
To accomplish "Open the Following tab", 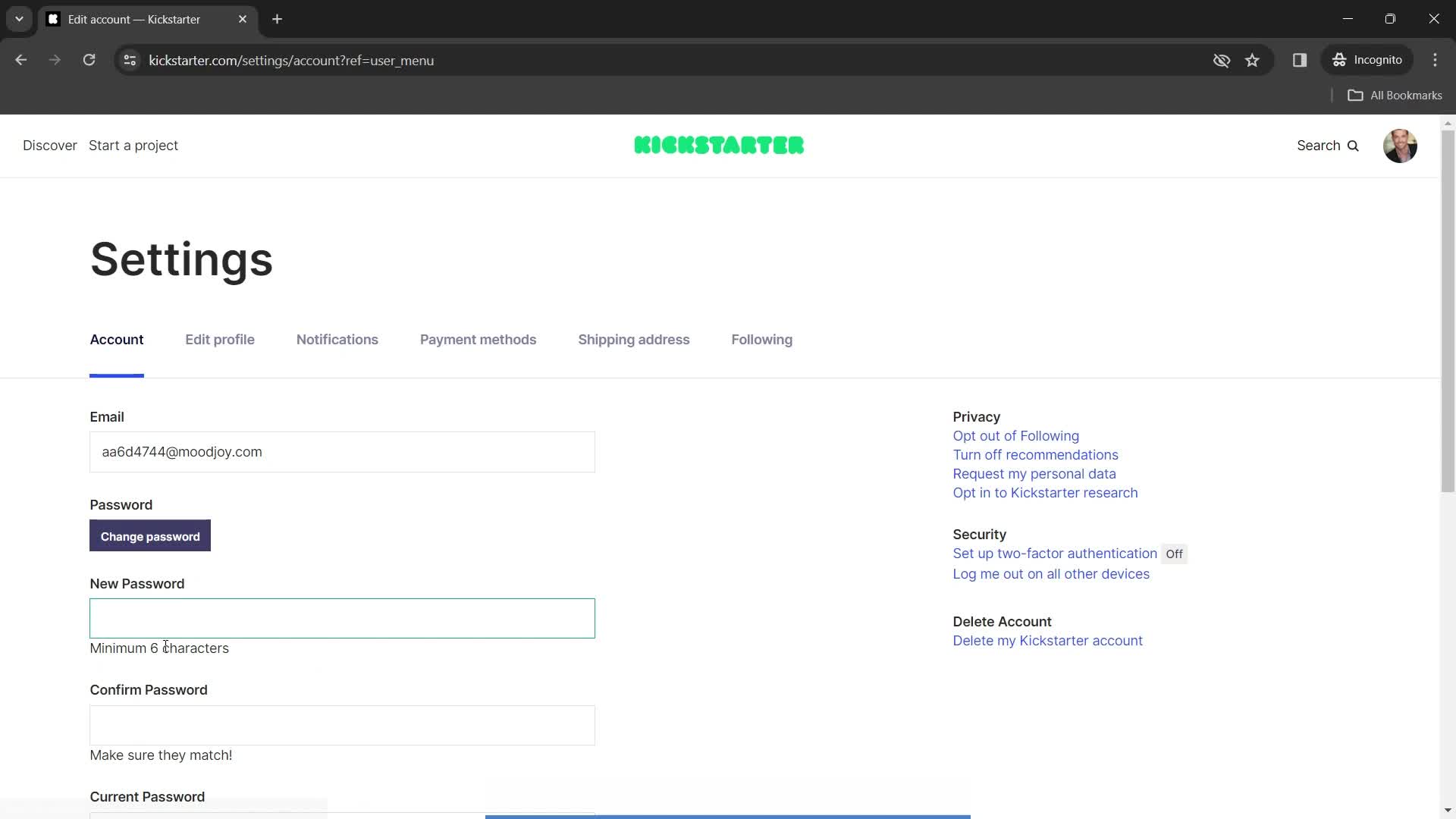I will tap(762, 339).
